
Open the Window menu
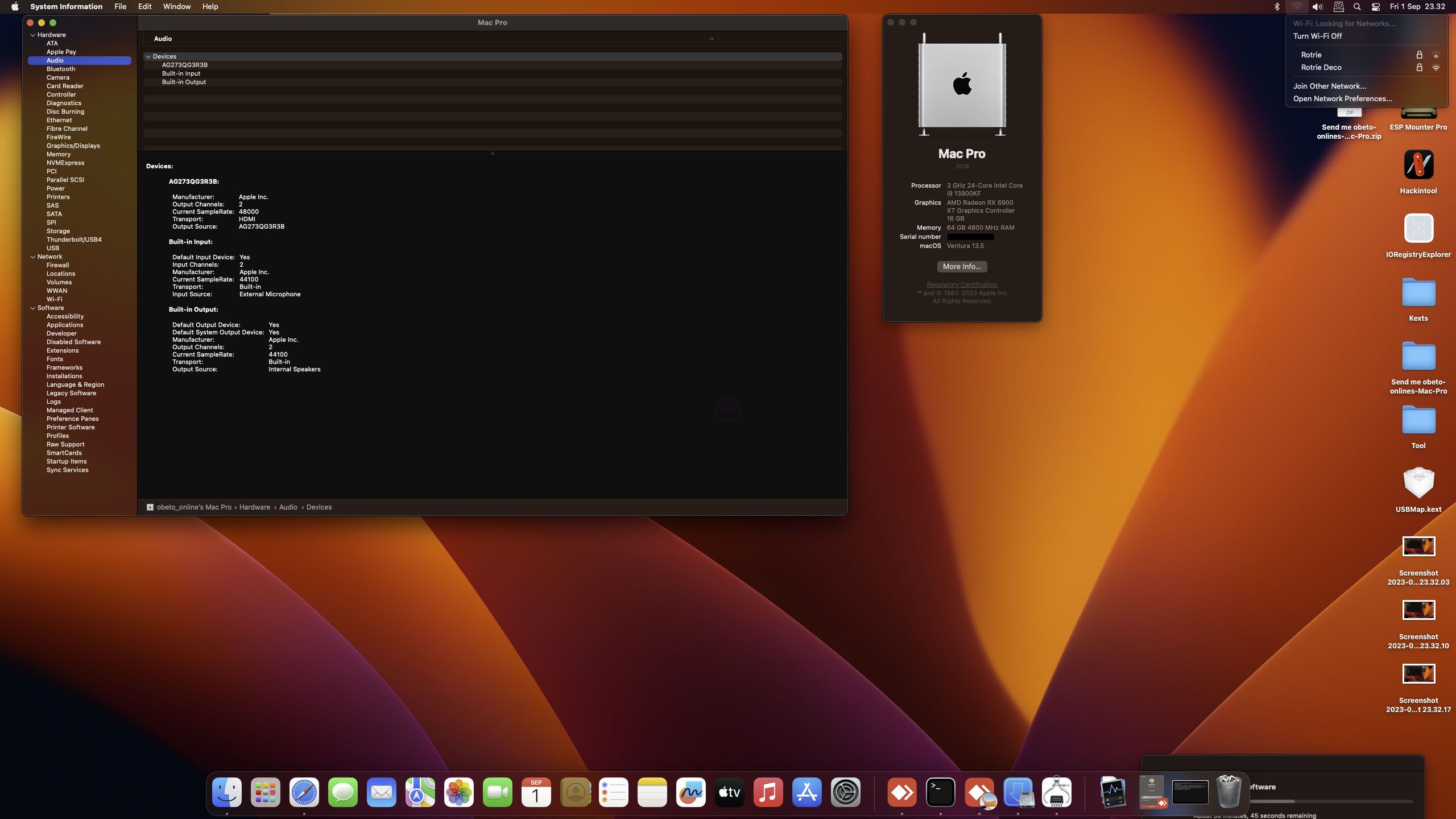[x=176, y=7]
